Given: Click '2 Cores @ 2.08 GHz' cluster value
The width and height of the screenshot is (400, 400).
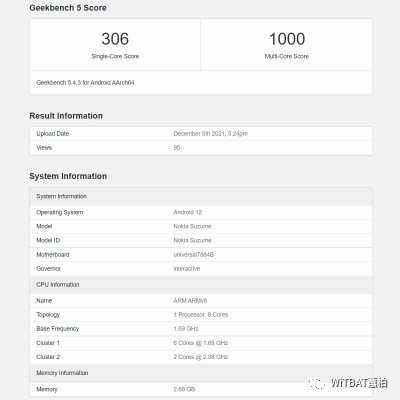Looking at the screenshot, I should [201, 357].
